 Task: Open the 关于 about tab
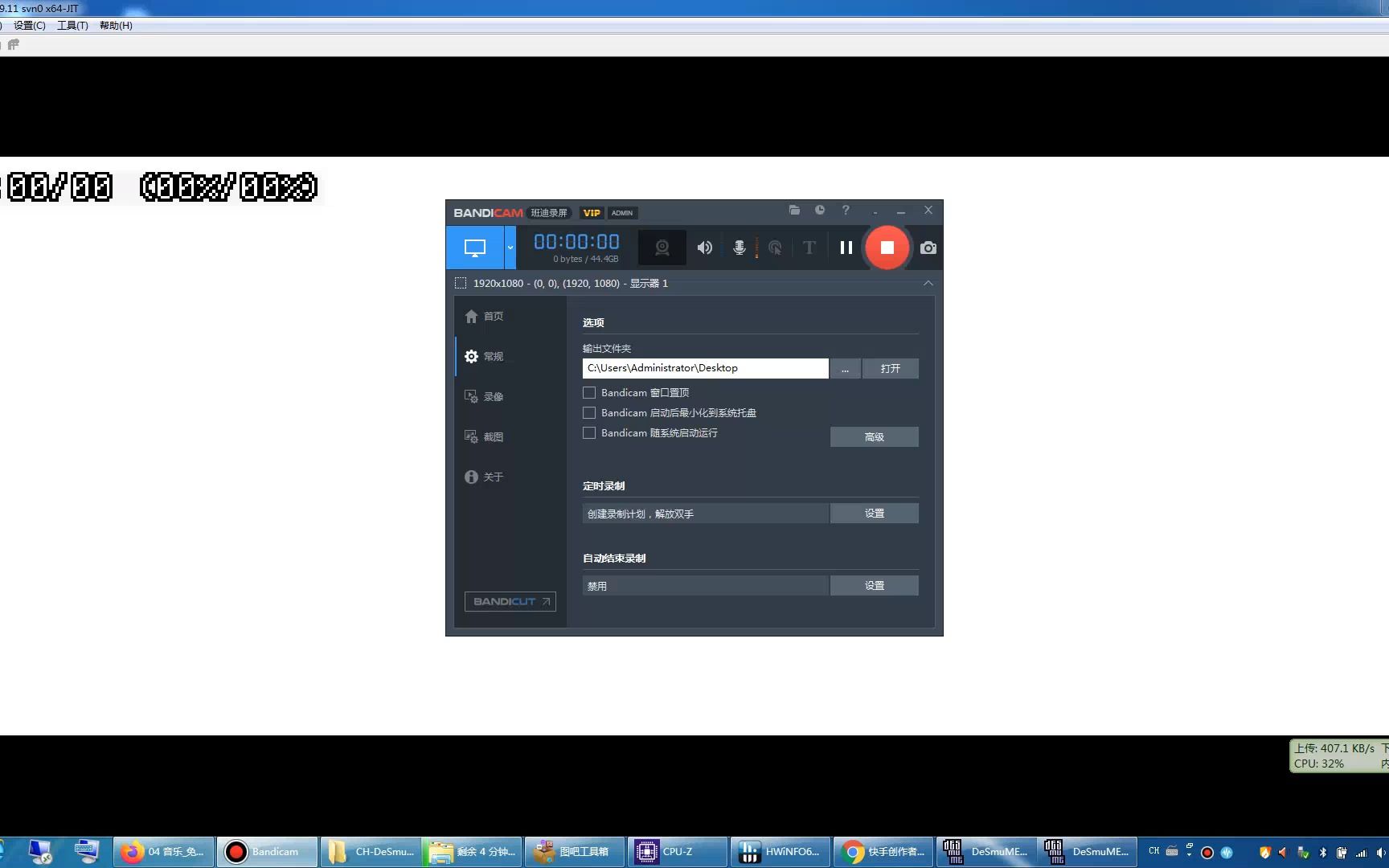(484, 477)
